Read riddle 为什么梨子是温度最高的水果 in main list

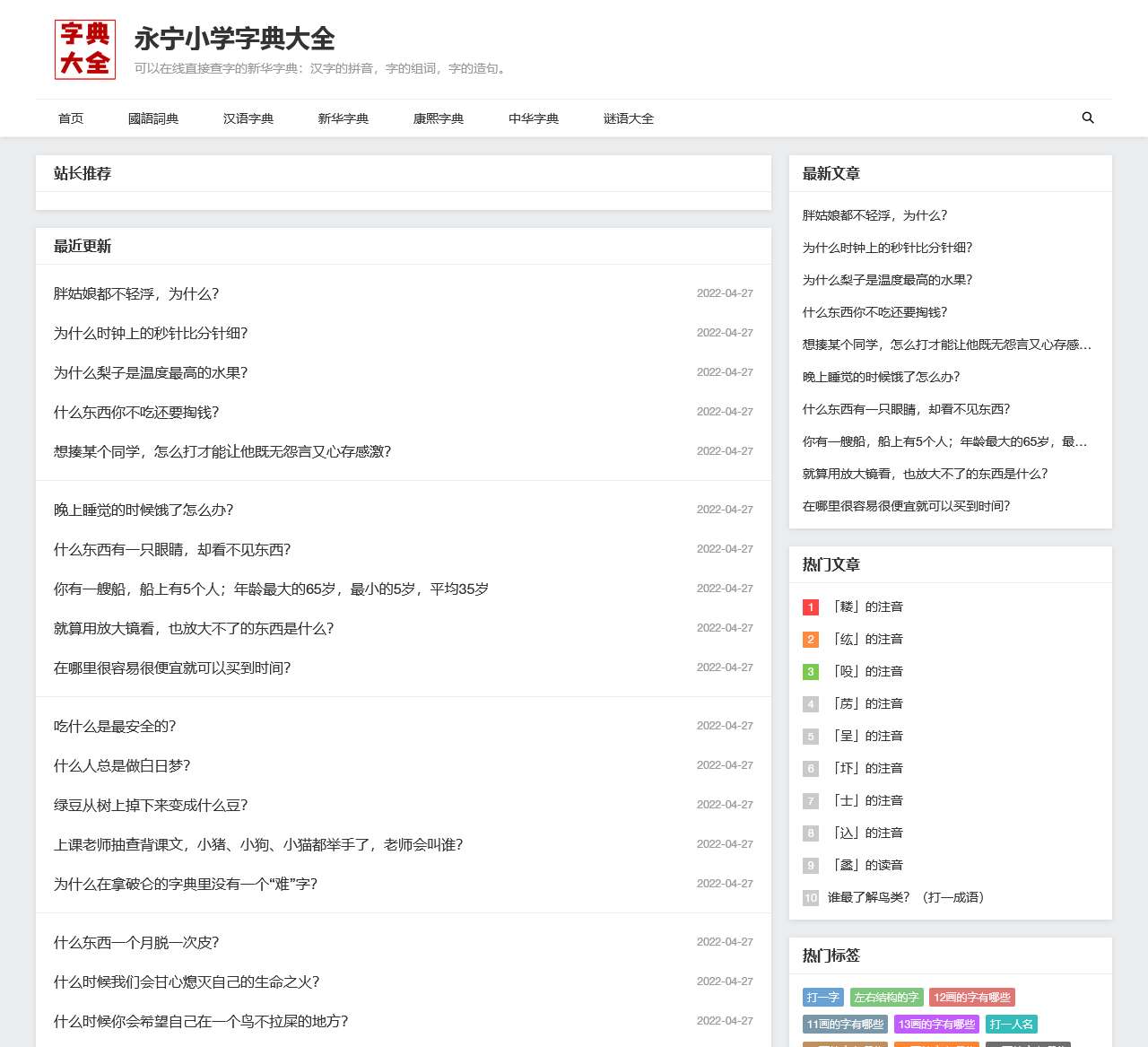[x=151, y=372]
